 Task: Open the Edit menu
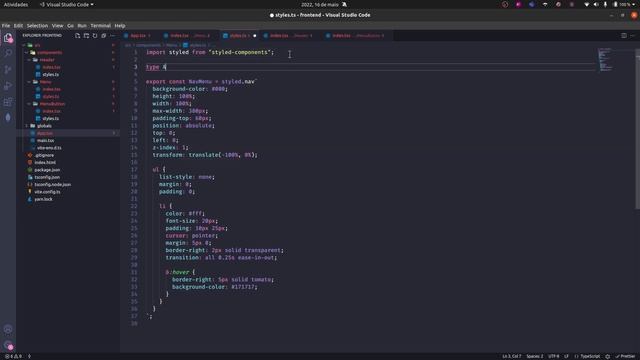tap(18, 25)
